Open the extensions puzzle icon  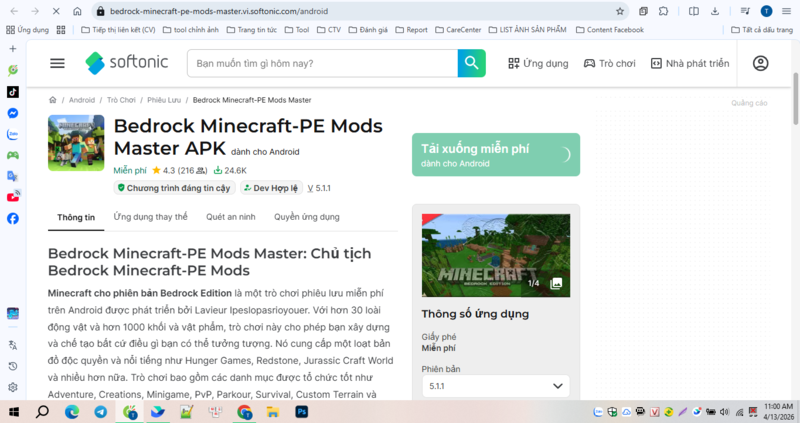coord(663,11)
